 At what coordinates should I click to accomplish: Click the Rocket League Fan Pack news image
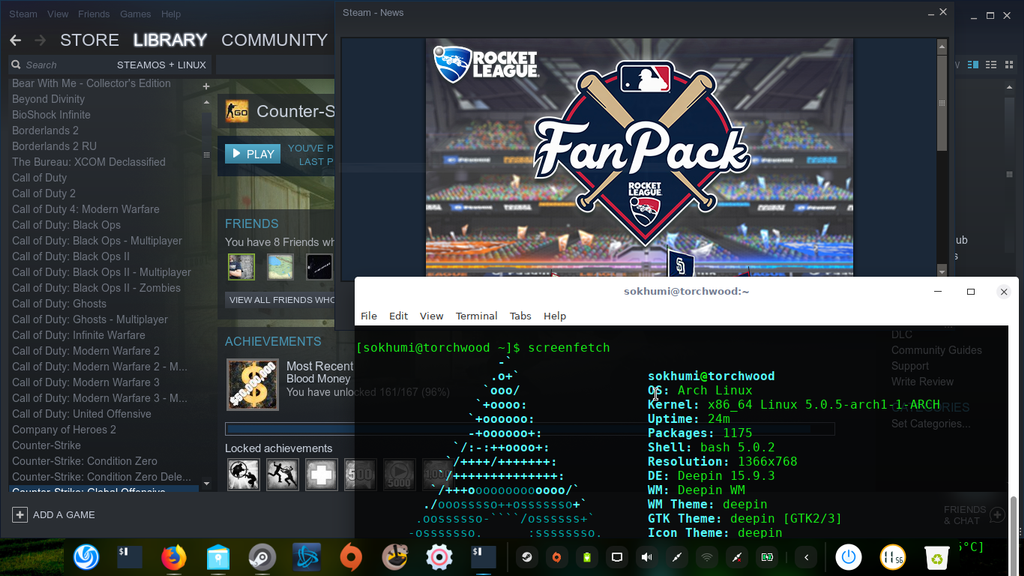(639, 157)
